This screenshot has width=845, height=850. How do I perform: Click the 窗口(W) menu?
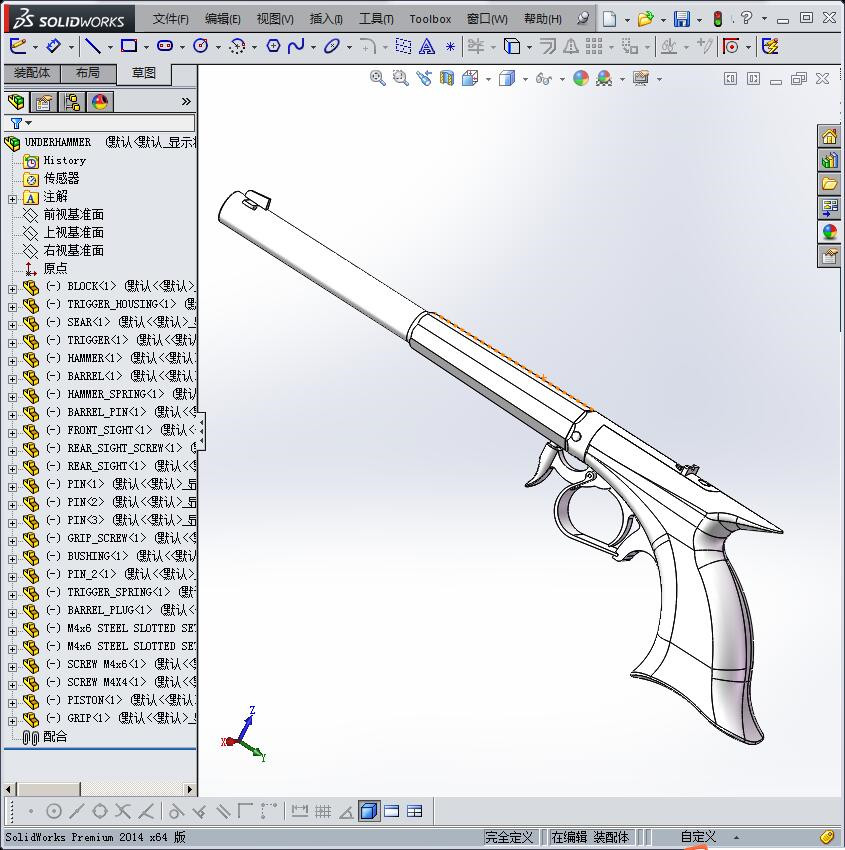(487, 19)
